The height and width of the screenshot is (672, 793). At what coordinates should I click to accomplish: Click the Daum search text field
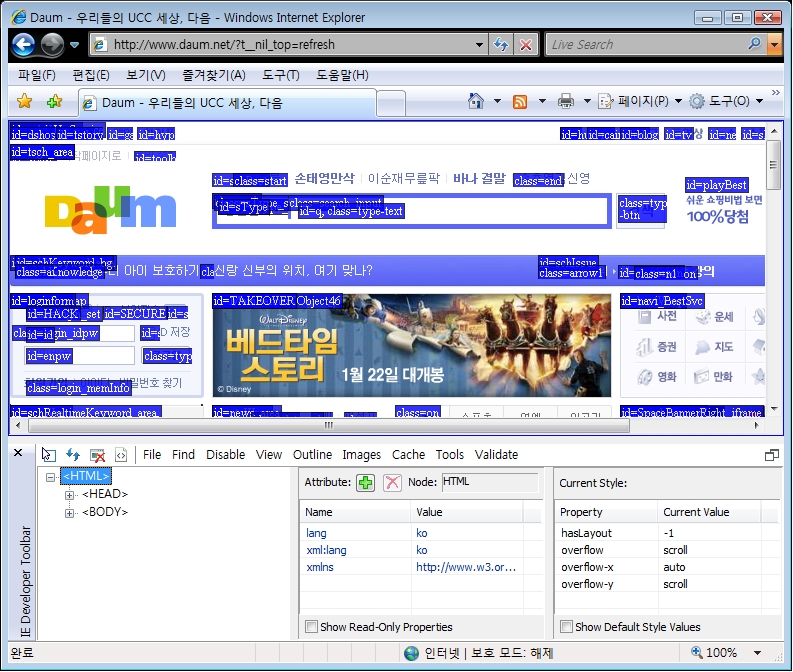(x=412, y=211)
